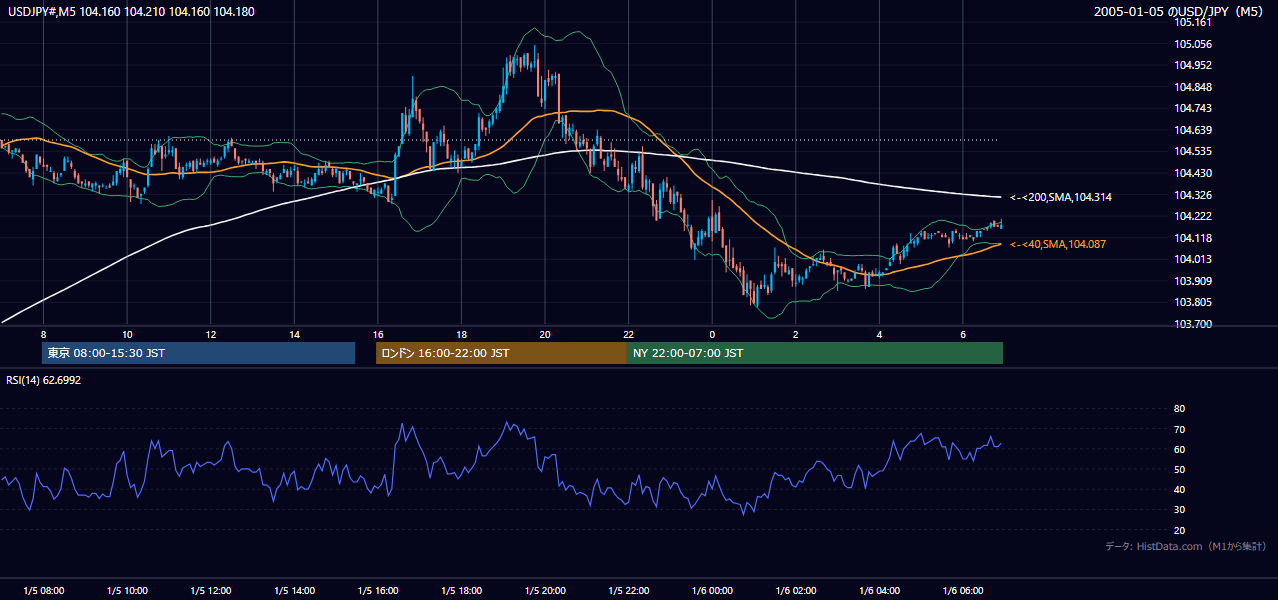This screenshot has width=1278, height=600.
Task: Click the London 16:00-22:00 JST session bar
Action: [x=501, y=353]
